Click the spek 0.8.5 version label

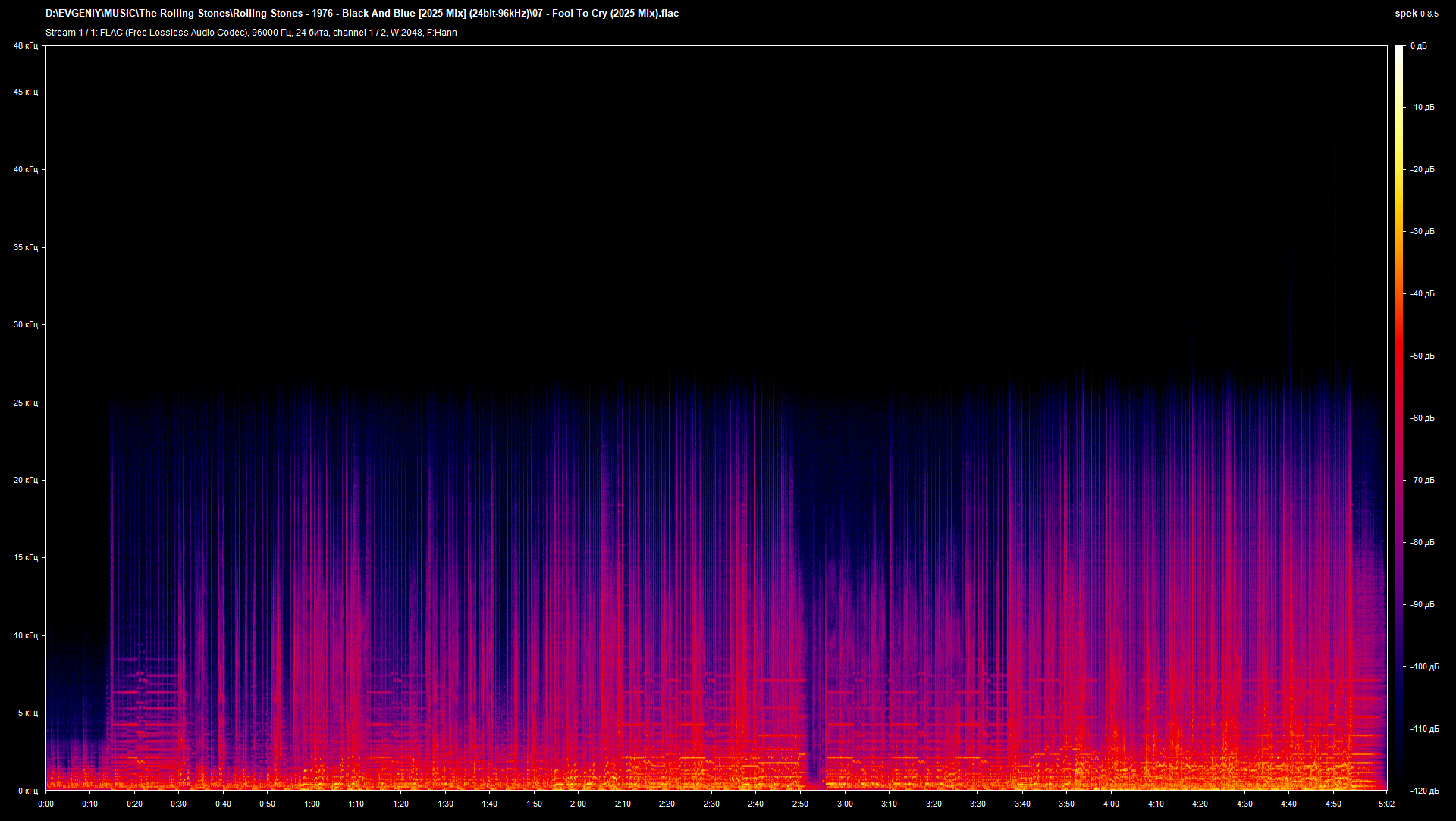[1416, 14]
